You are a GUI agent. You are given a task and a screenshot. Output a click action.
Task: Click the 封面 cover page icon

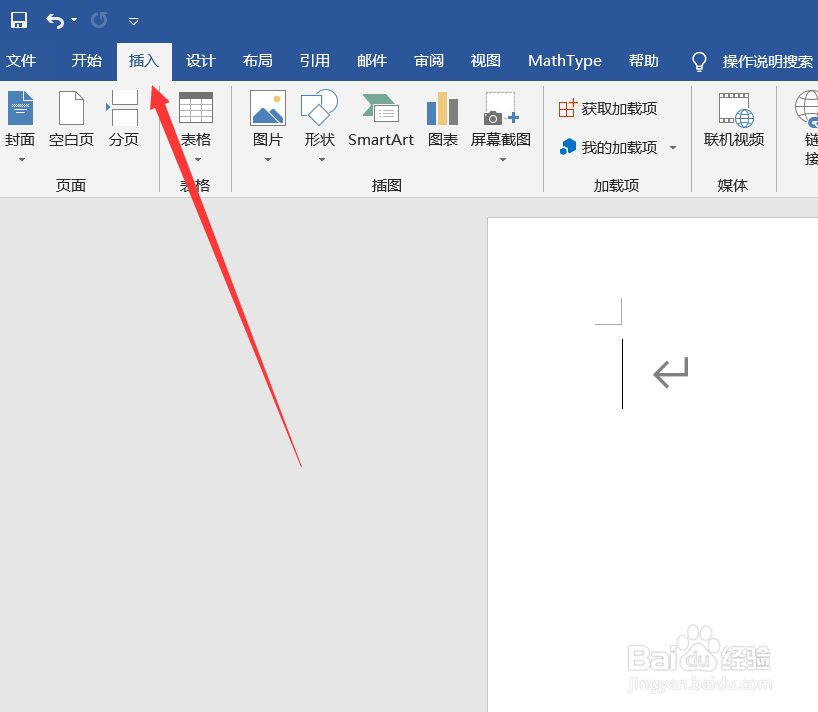pyautogui.click(x=20, y=108)
